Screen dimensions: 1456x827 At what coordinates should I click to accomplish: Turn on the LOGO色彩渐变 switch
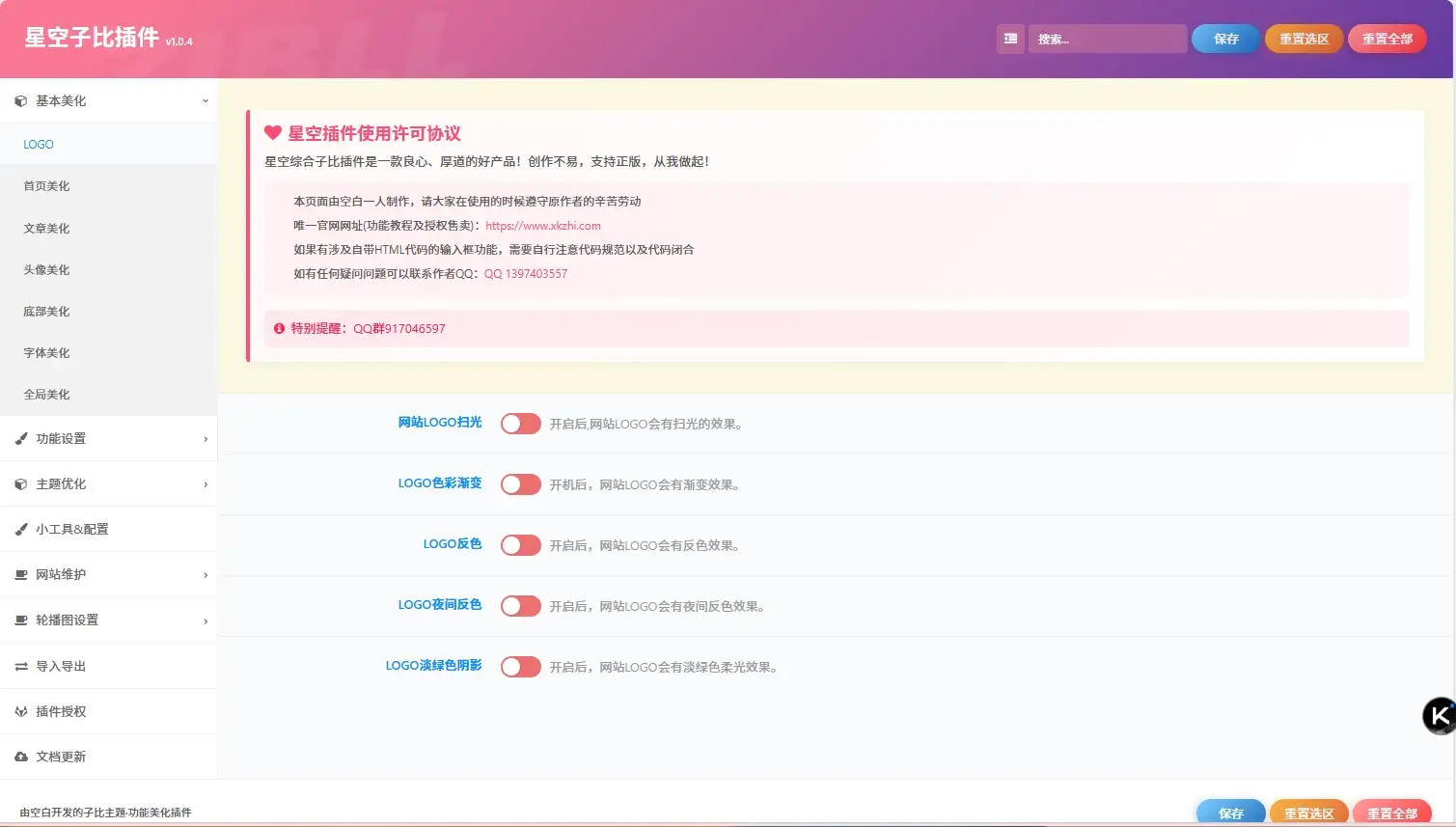[x=520, y=484]
